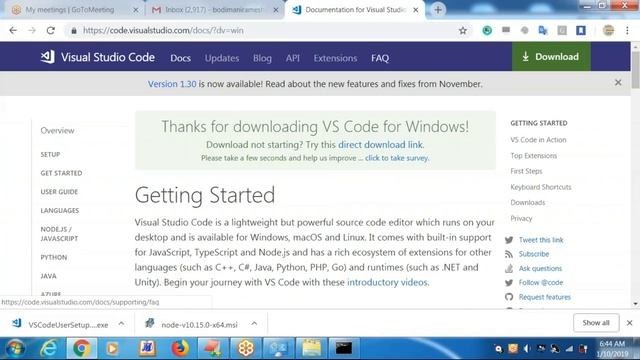The image size is (640, 360).
Task: Click the Google Translate extension icon
Action: point(543,30)
